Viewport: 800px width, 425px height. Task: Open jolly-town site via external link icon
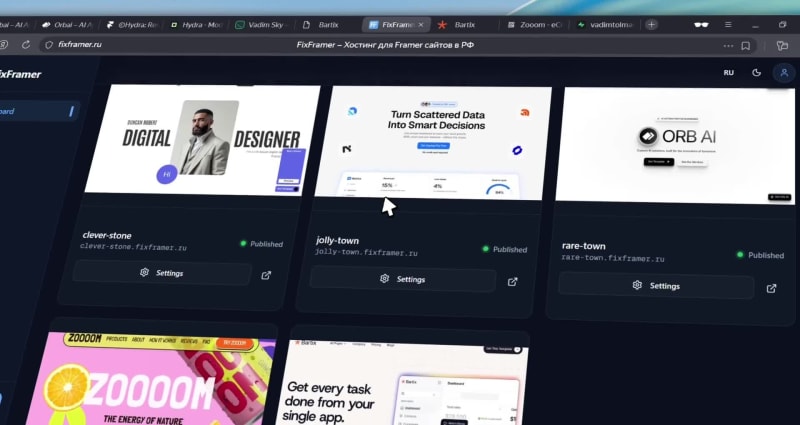click(x=512, y=282)
